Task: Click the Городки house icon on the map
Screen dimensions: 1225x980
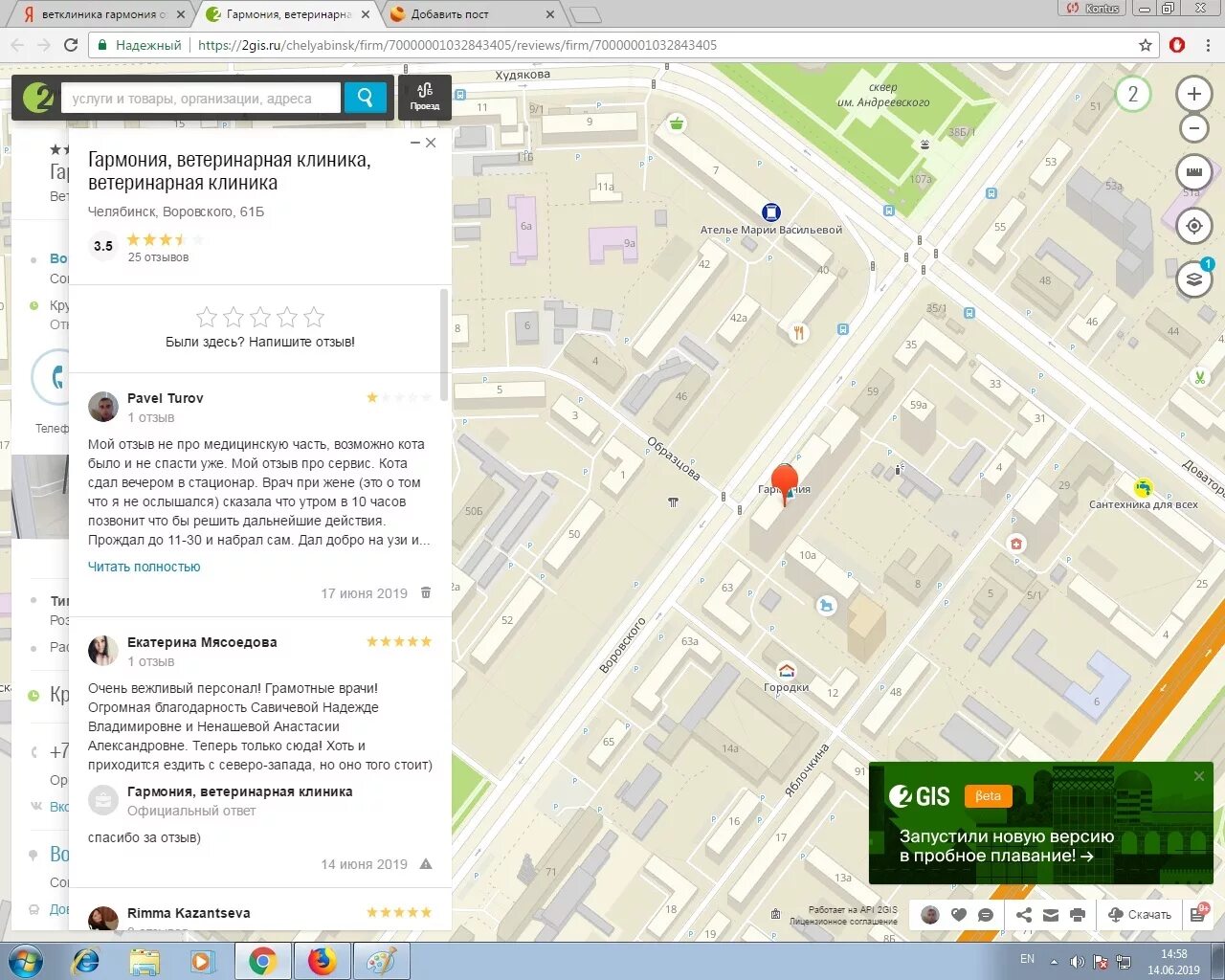Action: point(787,671)
